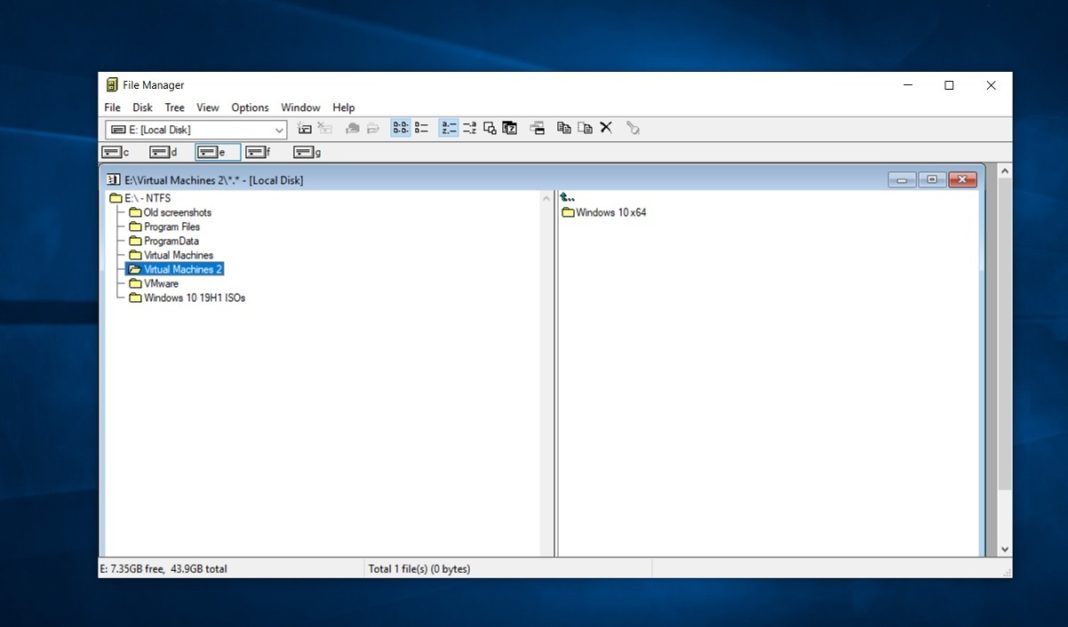Select drive C from the drive bar
This screenshot has height=627, width=1068.
[x=114, y=151]
